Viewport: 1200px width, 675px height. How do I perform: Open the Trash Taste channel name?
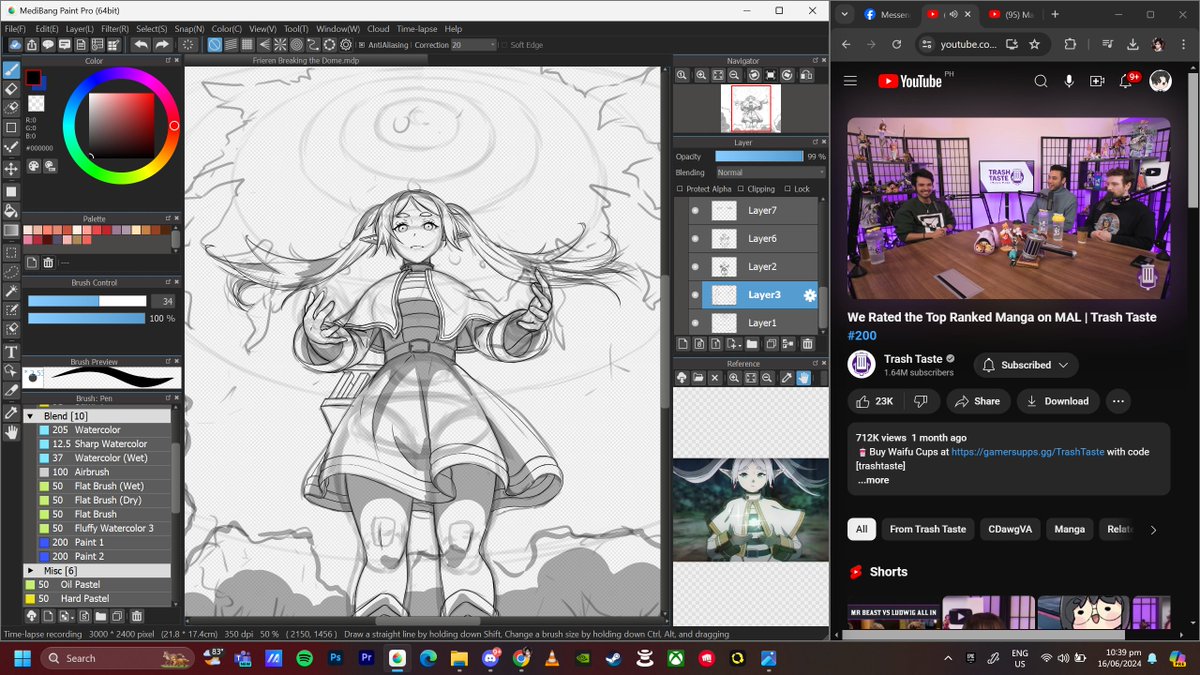click(x=913, y=359)
